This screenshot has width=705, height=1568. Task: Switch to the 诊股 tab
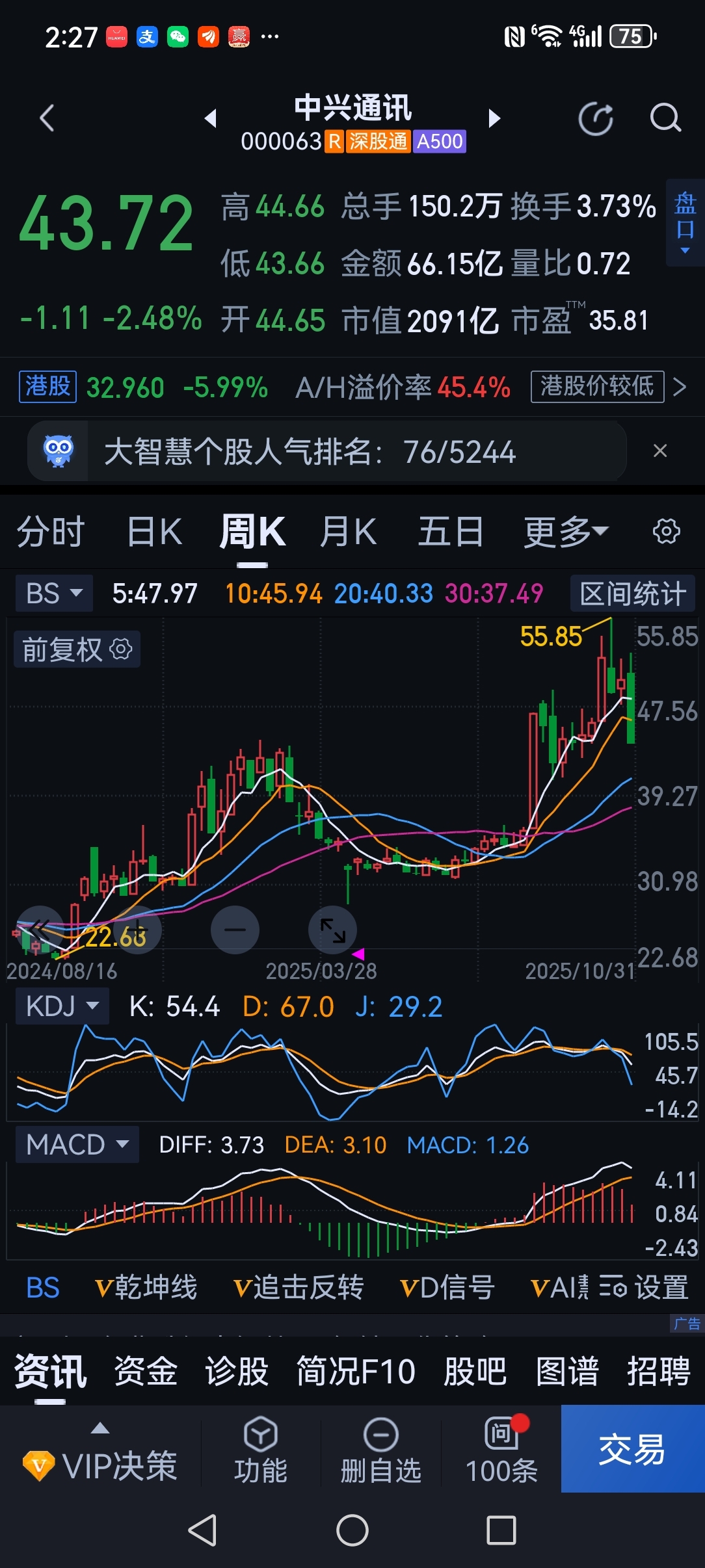237,1371
